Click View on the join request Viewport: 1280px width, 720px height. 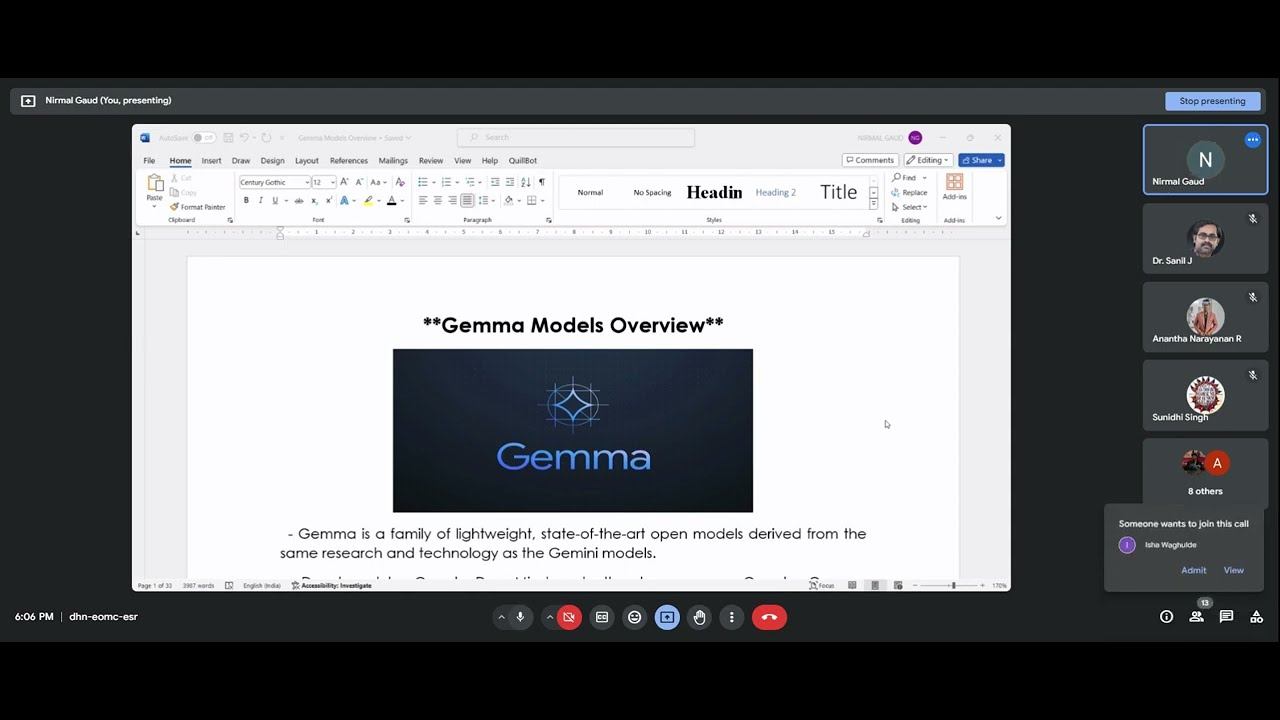tap(1233, 570)
